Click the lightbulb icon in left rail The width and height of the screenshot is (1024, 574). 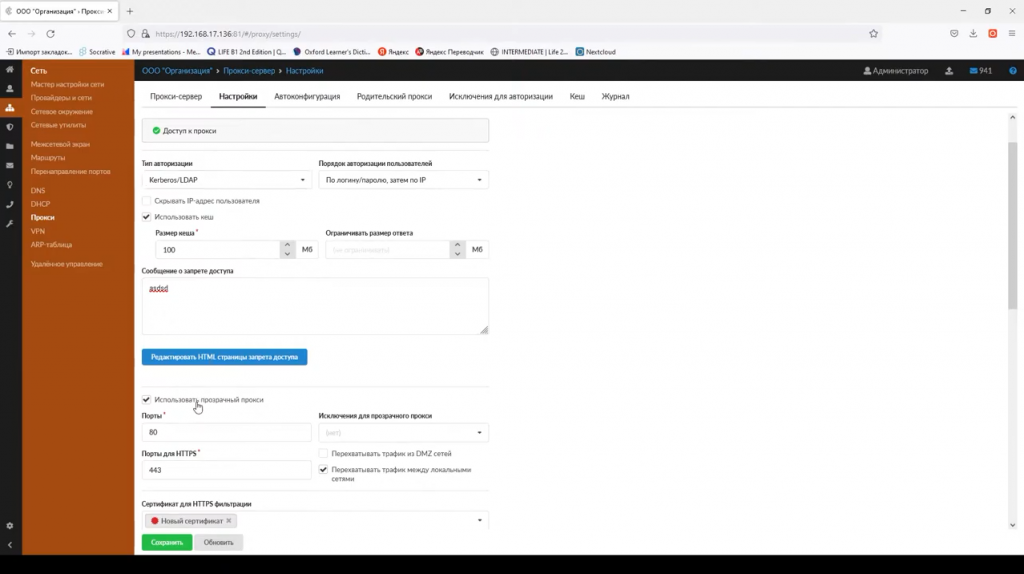point(10,185)
